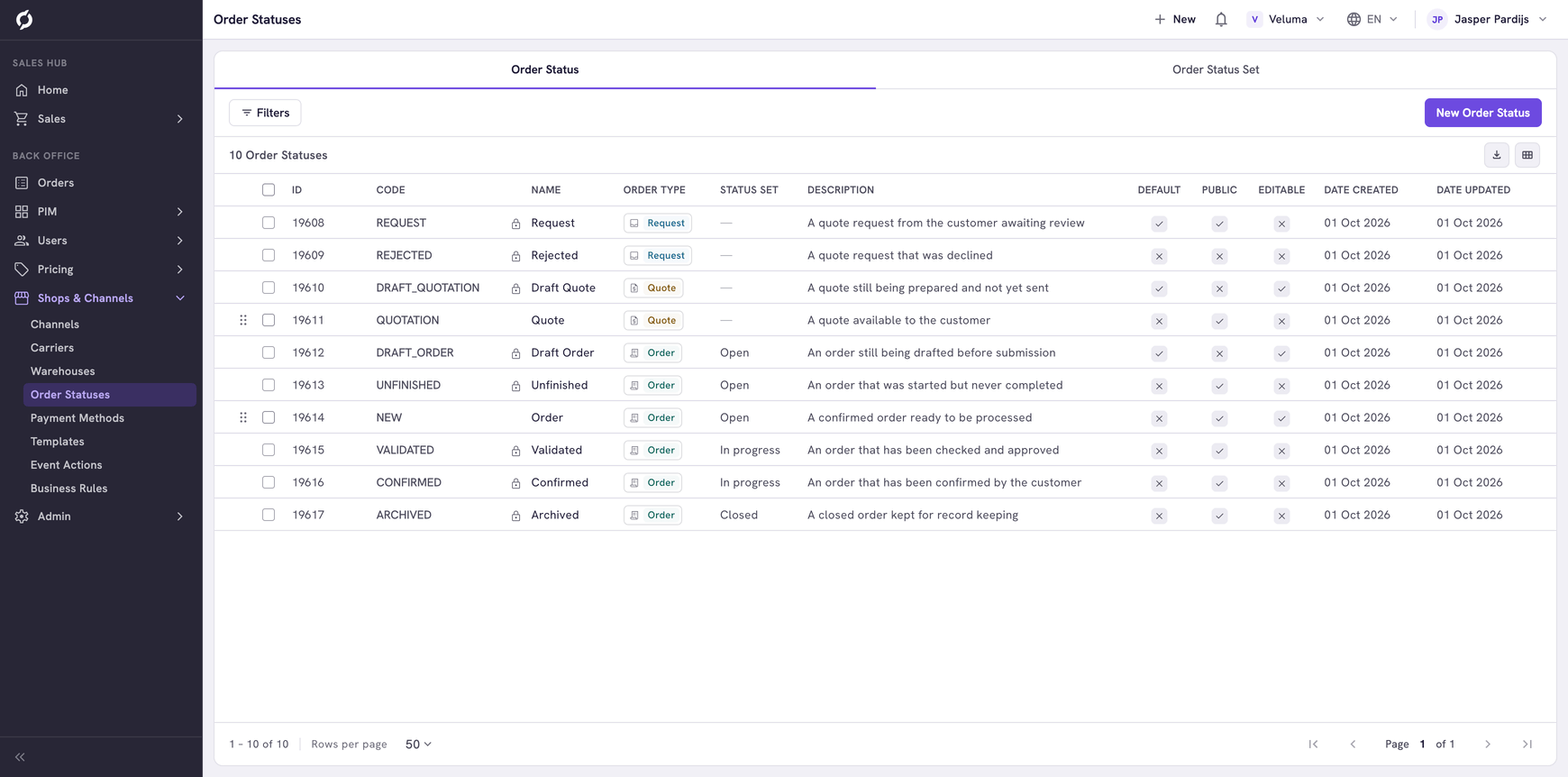The height and width of the screenshot is (777, 1568).
Task: Open the EN language dropdown
Action: (1372, 19)
